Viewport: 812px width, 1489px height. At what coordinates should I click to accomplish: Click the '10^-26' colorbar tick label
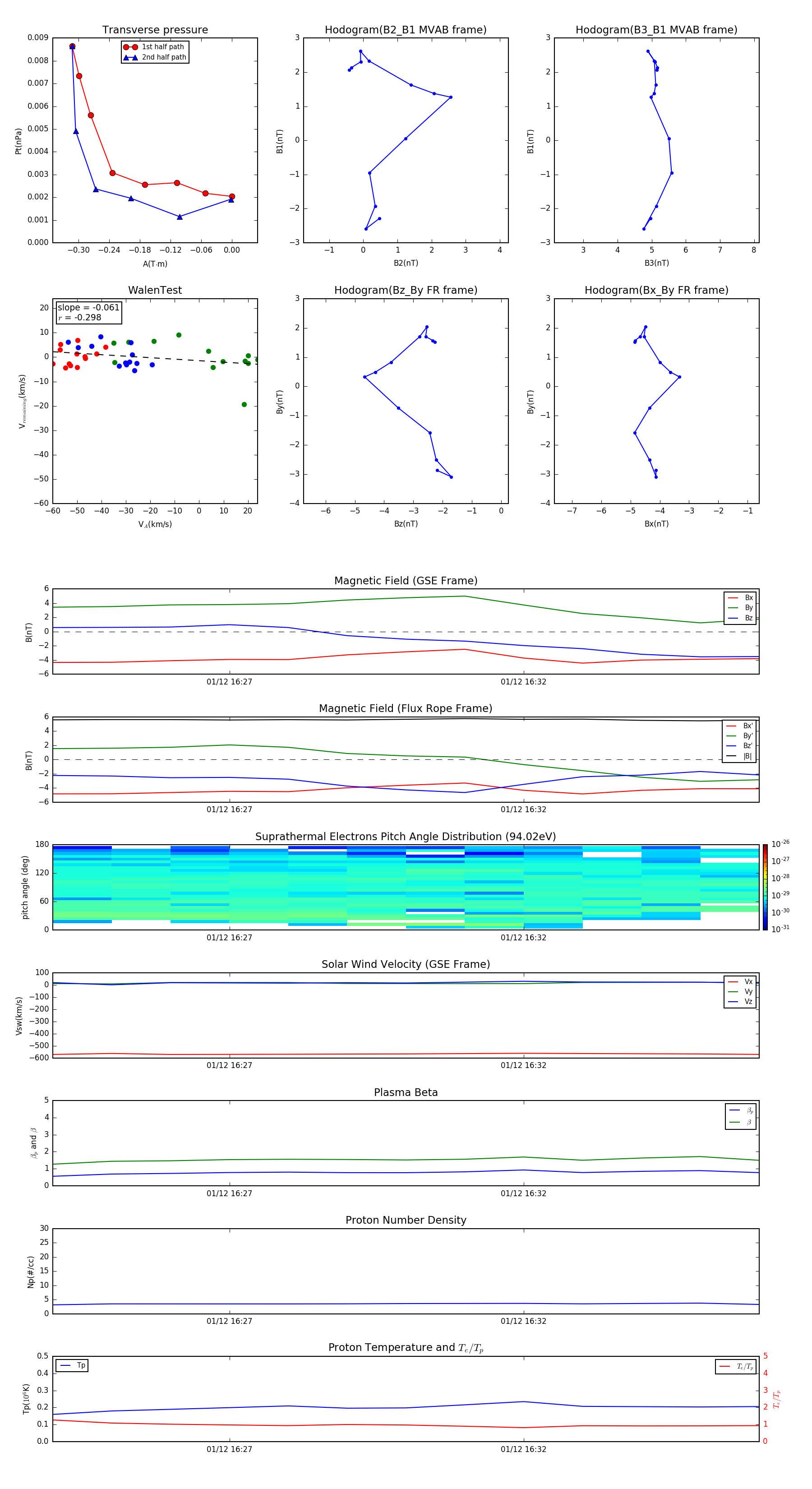point(780,844)
